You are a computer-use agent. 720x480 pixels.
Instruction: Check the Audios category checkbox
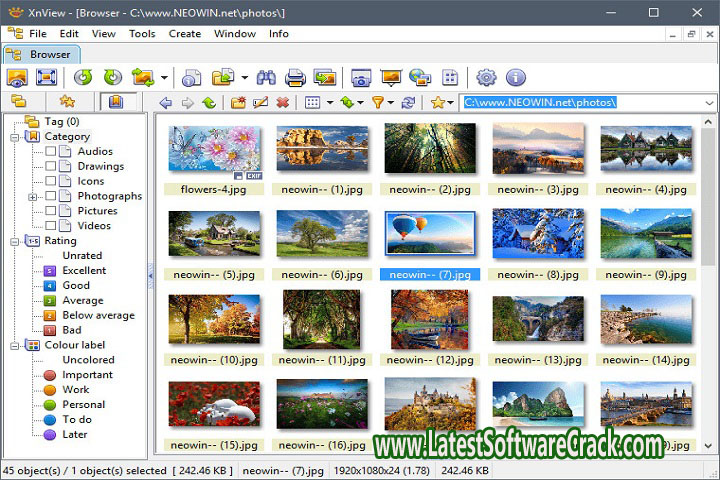pyautogui.click(x=50, y=152)
